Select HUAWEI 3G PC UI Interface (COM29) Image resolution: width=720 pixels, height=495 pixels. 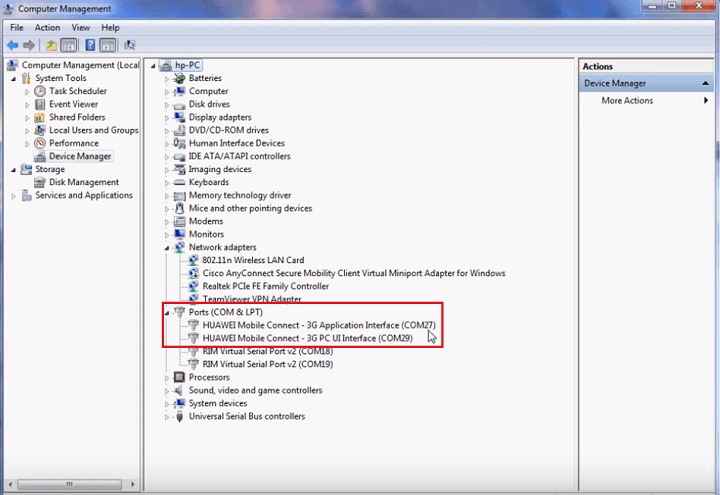tap(307, 338)
